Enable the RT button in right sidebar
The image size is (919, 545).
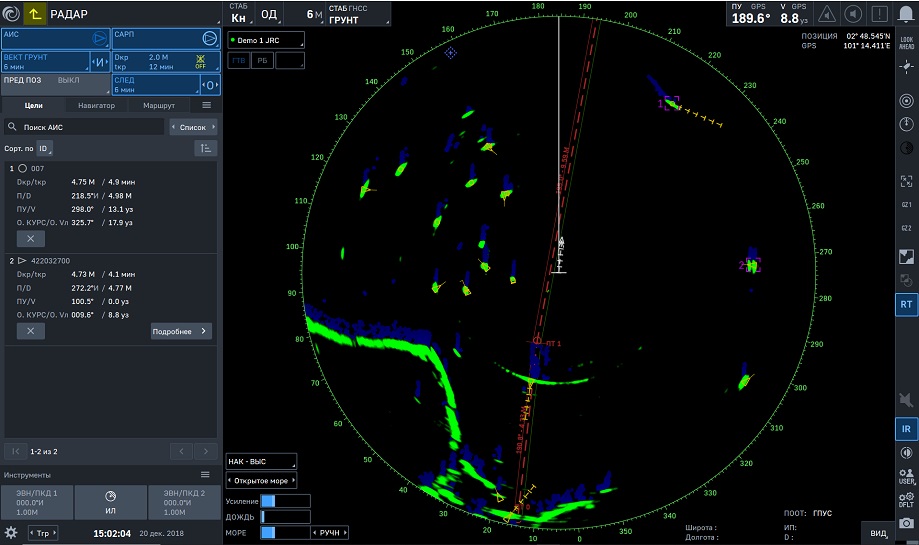pos(906,304)
